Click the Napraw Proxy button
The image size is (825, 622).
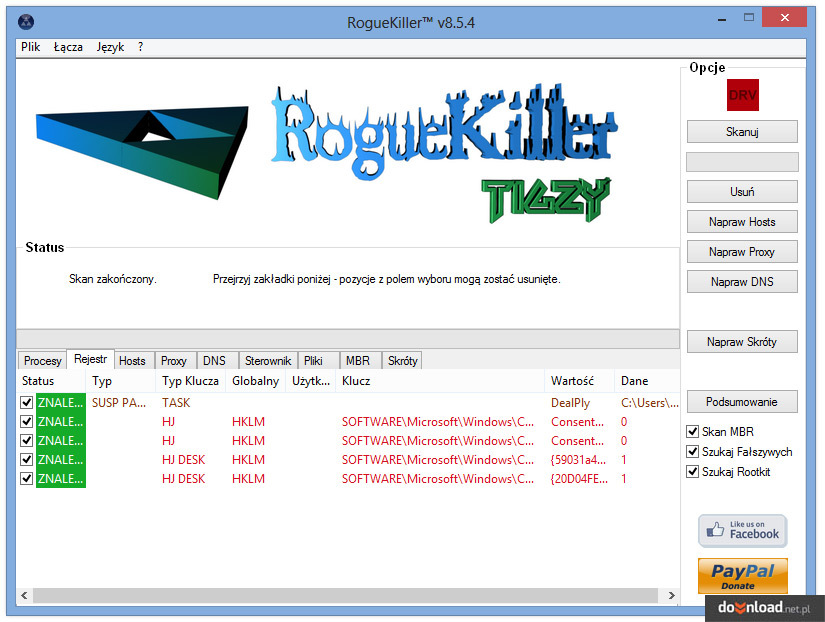[742, 252]
